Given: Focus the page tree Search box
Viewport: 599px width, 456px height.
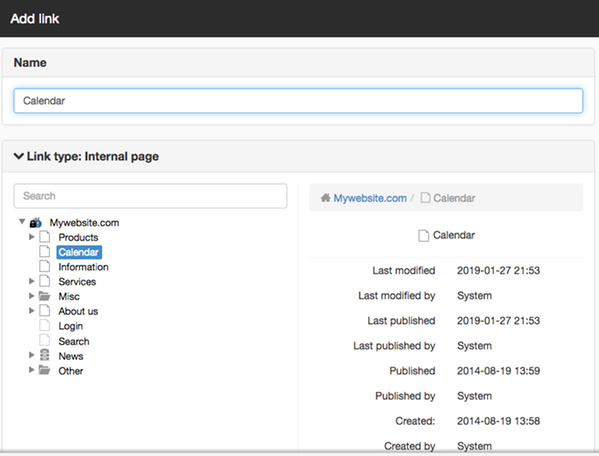Looking at the screenshot, I should coord(151,196).
